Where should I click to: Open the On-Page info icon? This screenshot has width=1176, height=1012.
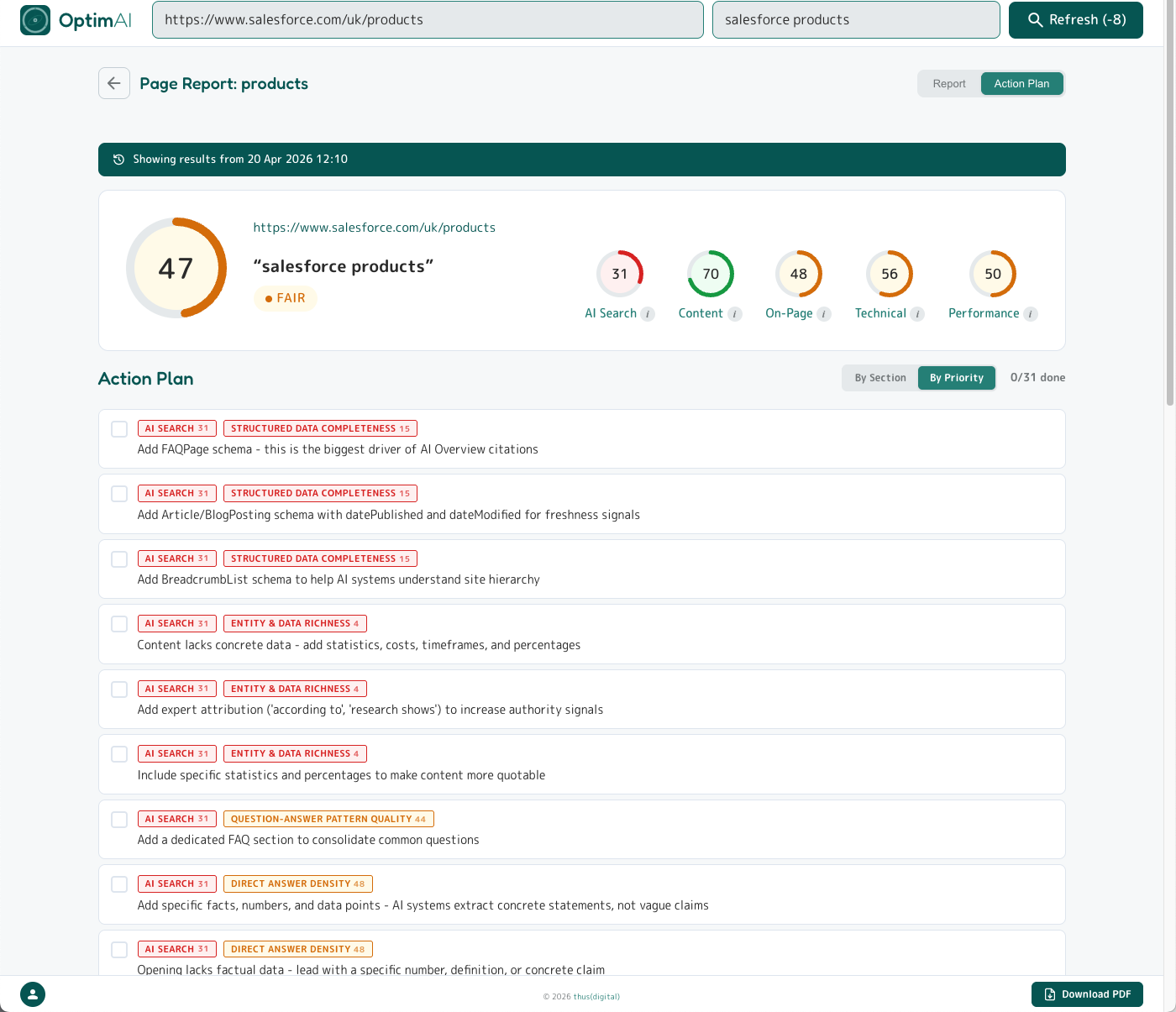824,314
